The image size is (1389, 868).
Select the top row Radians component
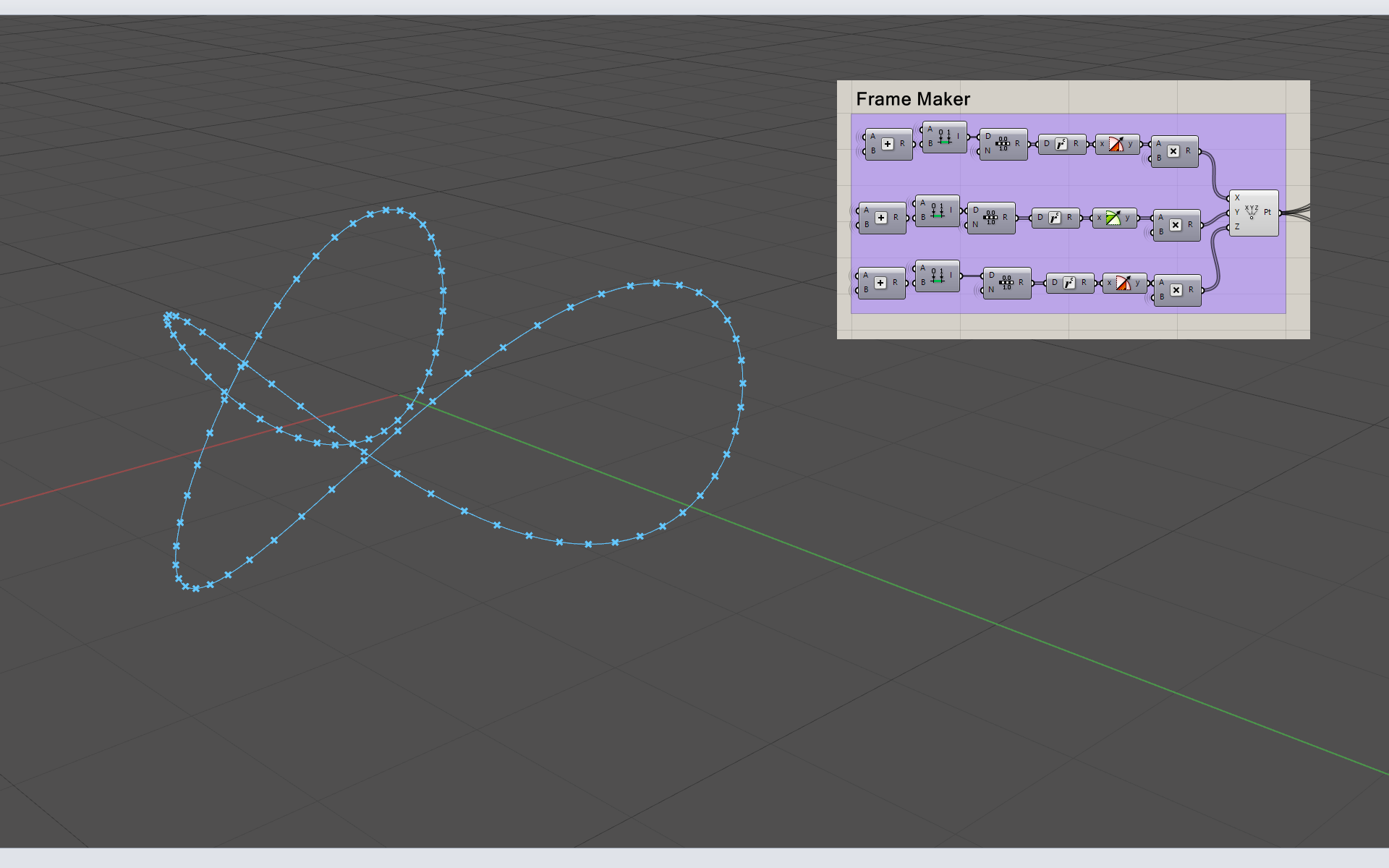coord(1062,144)
